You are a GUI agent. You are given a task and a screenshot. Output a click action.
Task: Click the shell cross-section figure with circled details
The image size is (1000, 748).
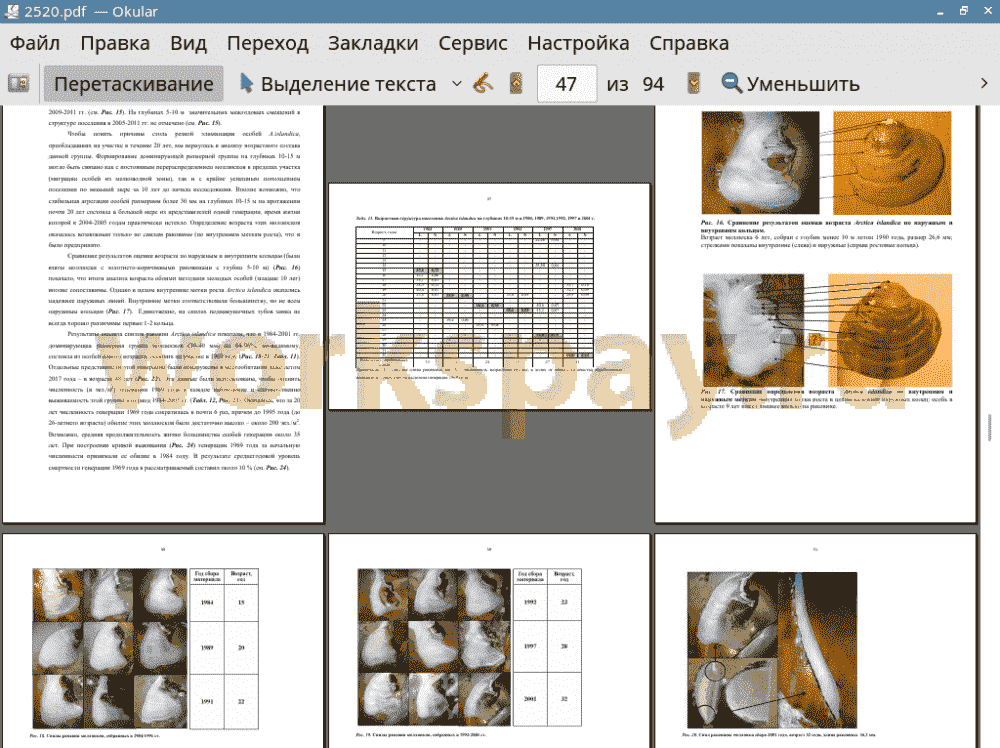(x=772, y=649)
